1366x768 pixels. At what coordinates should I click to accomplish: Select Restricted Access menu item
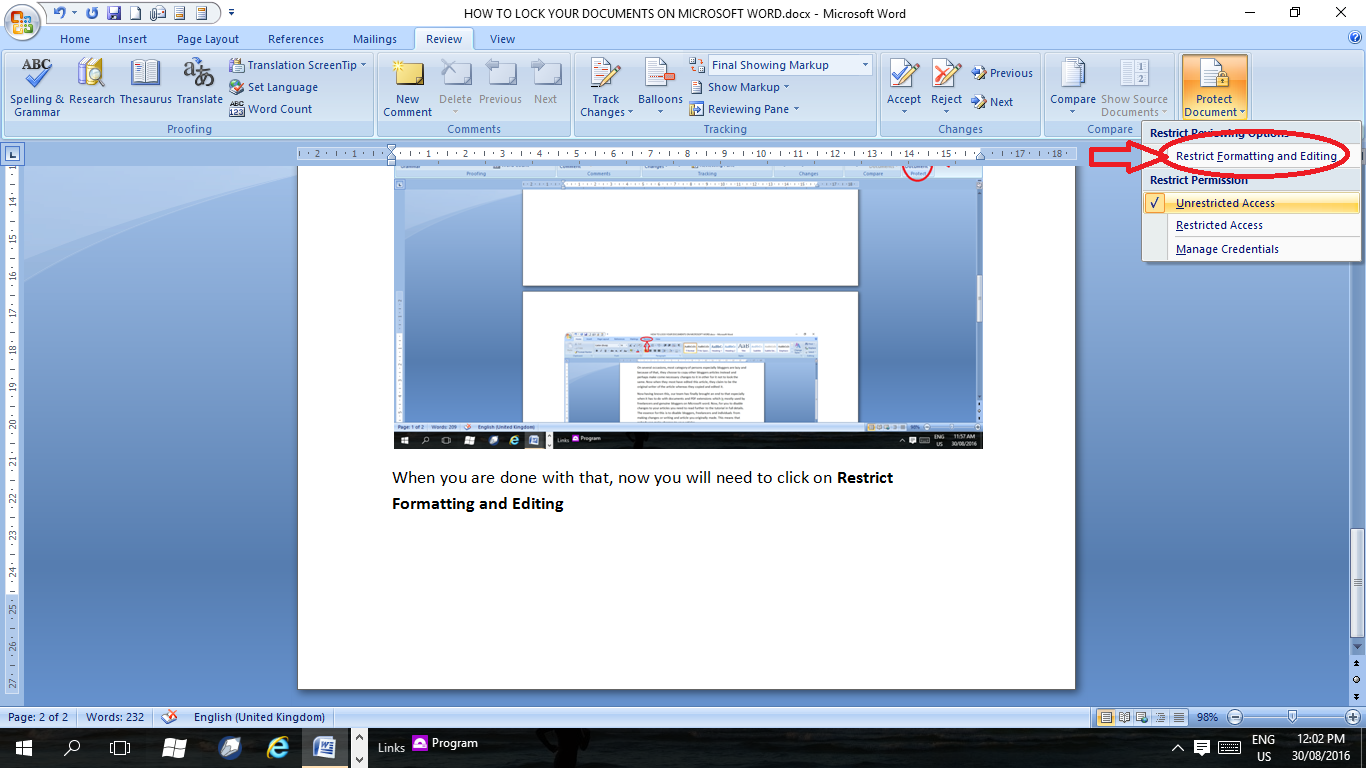[x=1251, y=225]
